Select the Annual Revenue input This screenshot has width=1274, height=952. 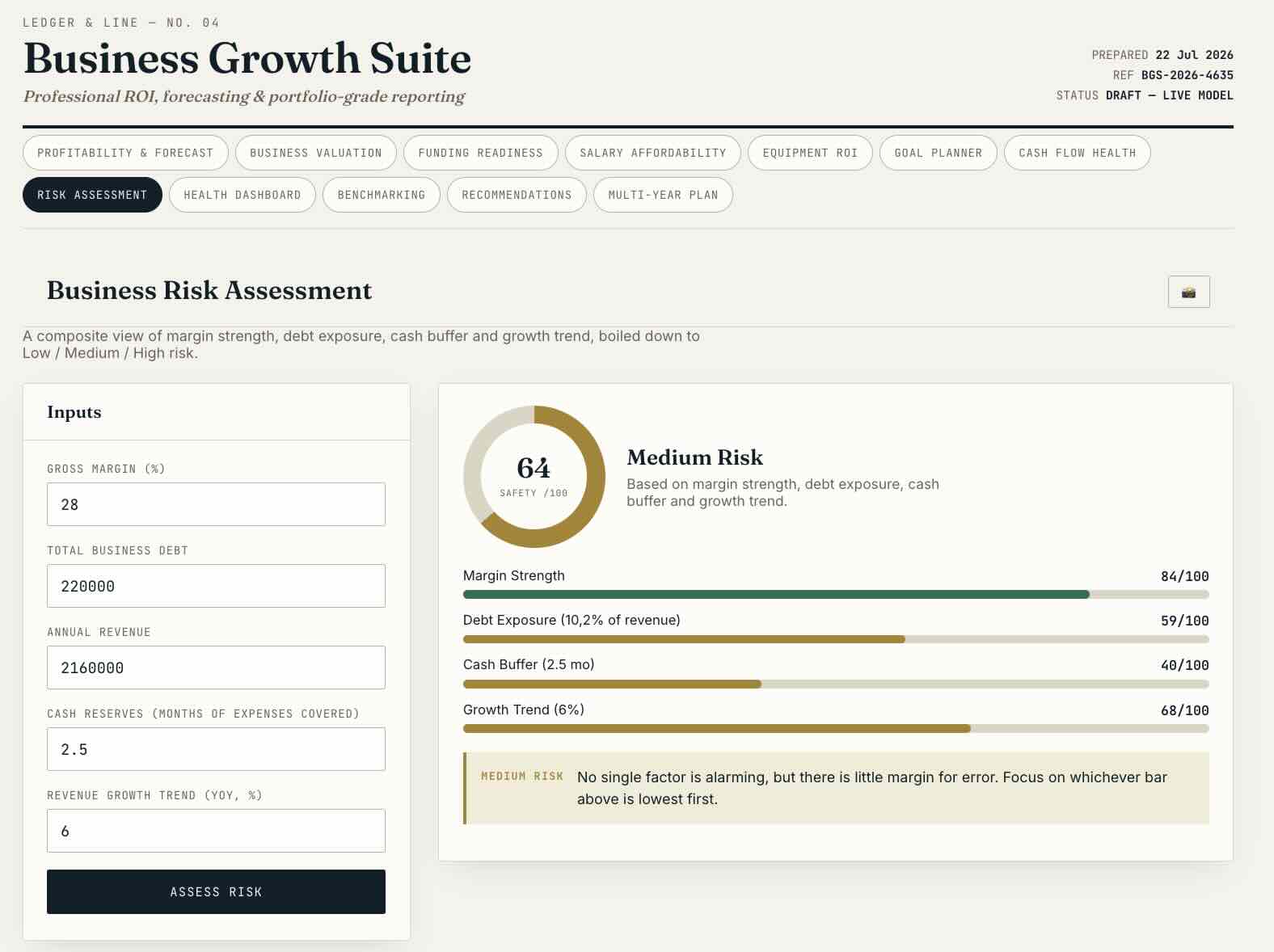tap(216, 668)
